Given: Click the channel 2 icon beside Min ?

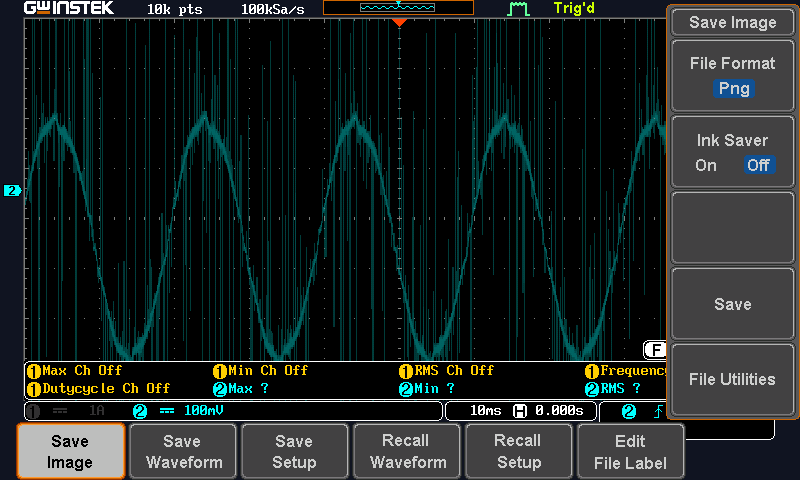Looking at the screenshot, I should (406, 390).
